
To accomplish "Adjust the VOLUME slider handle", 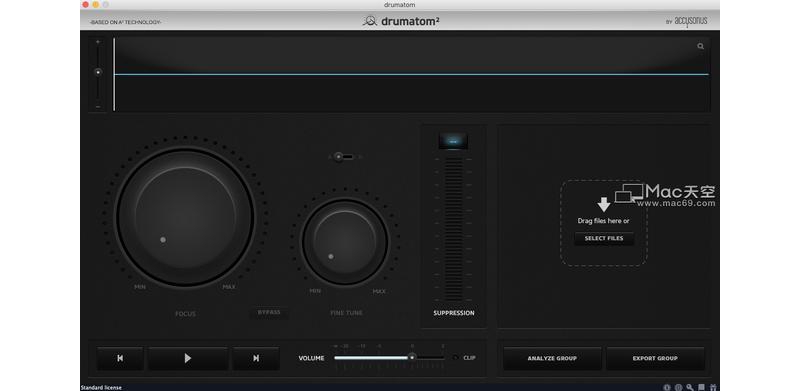I will click(x=412, y=357).
